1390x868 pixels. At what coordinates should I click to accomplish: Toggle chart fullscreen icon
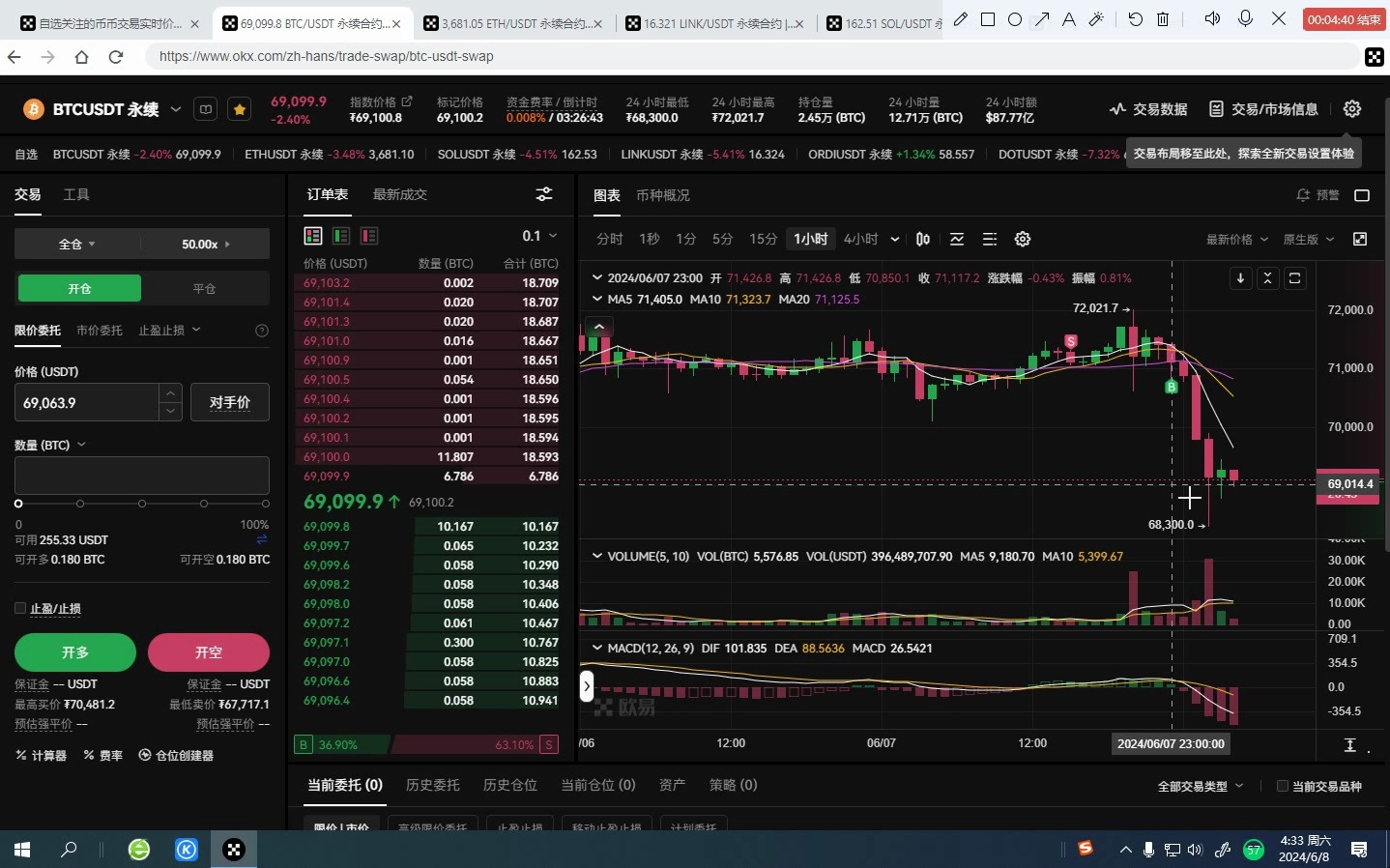1360,239
